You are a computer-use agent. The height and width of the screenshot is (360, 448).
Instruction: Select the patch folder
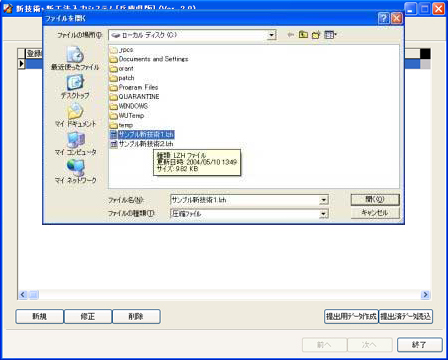[x=122, y=78]
